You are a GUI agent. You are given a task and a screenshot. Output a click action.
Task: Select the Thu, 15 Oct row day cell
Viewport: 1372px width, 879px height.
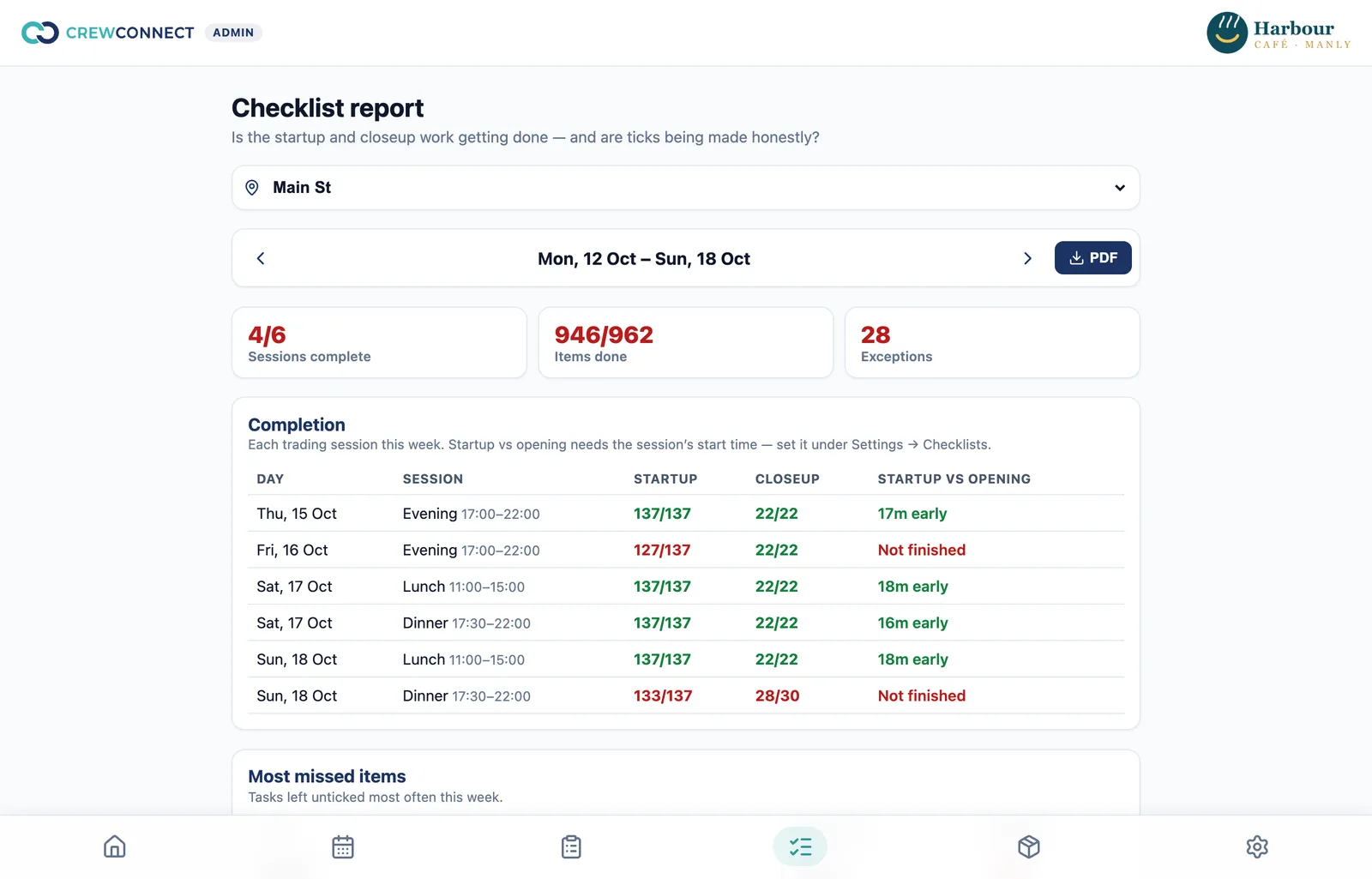297,514
